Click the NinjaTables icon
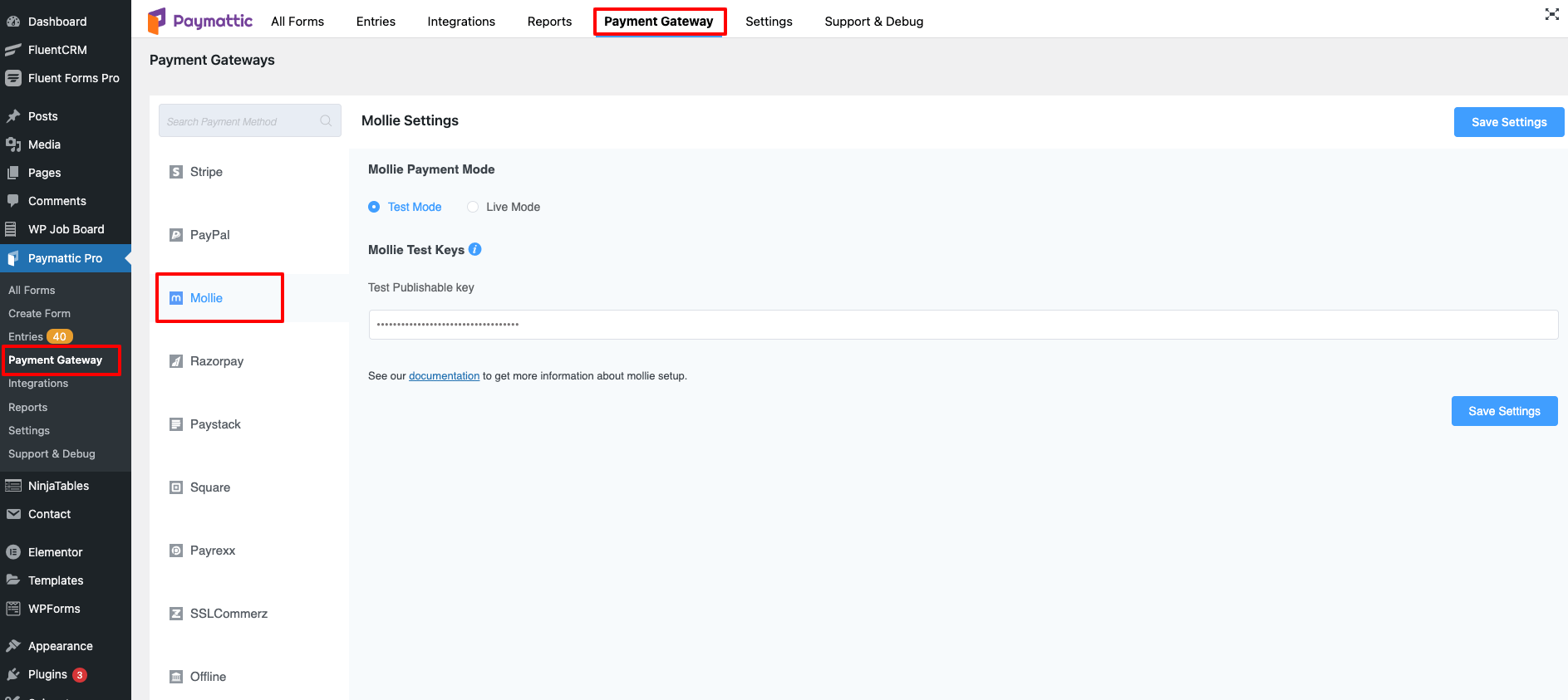Screen dimensions: 1568x700 point(13,486)
